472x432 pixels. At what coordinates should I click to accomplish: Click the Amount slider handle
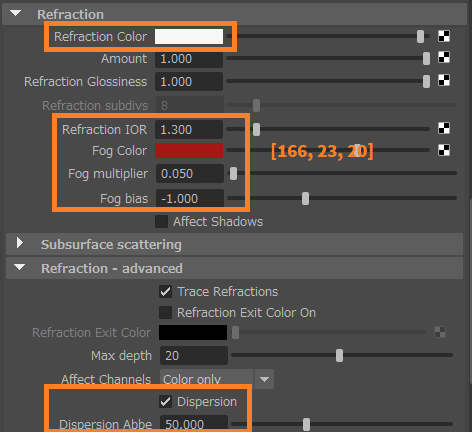pos(426,59)
